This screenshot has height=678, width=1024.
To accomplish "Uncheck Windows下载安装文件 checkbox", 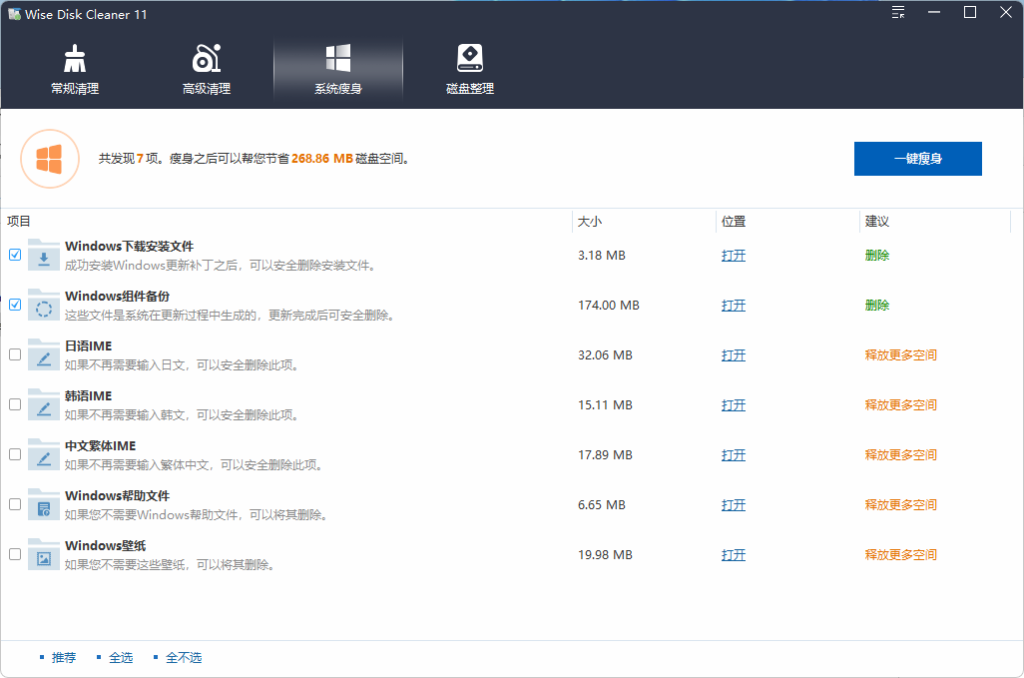I will click(15, 255).
